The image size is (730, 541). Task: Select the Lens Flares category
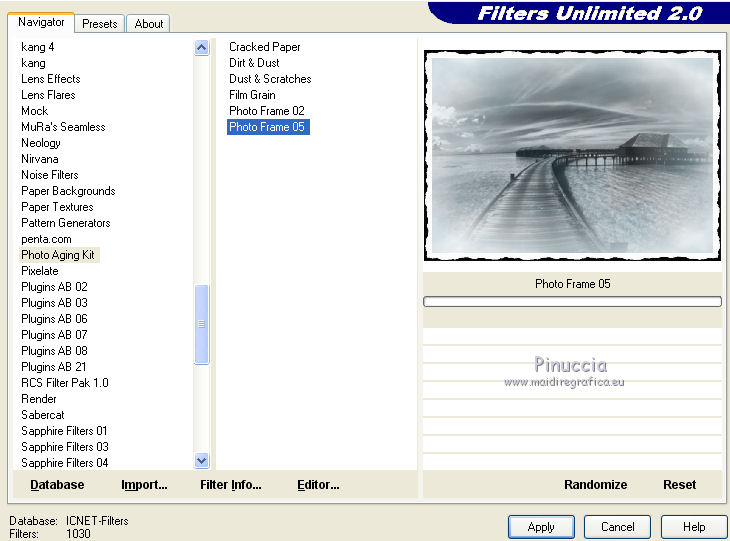[x=48, y=95]
